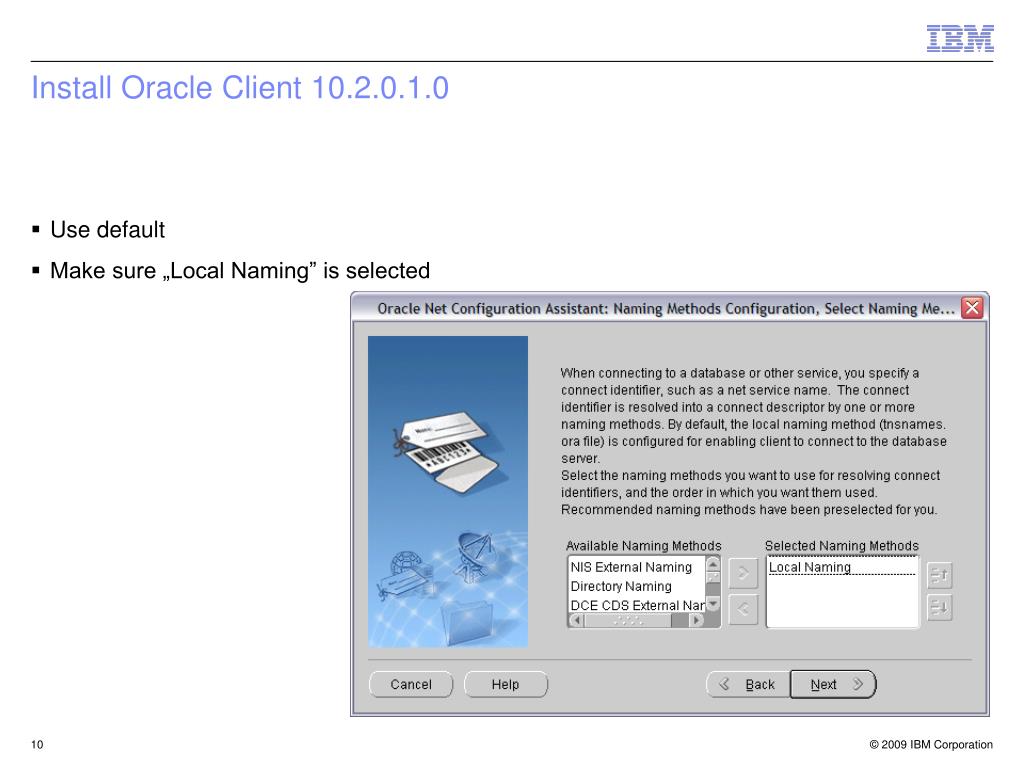Remove method with left arrow button

point(743,609)
